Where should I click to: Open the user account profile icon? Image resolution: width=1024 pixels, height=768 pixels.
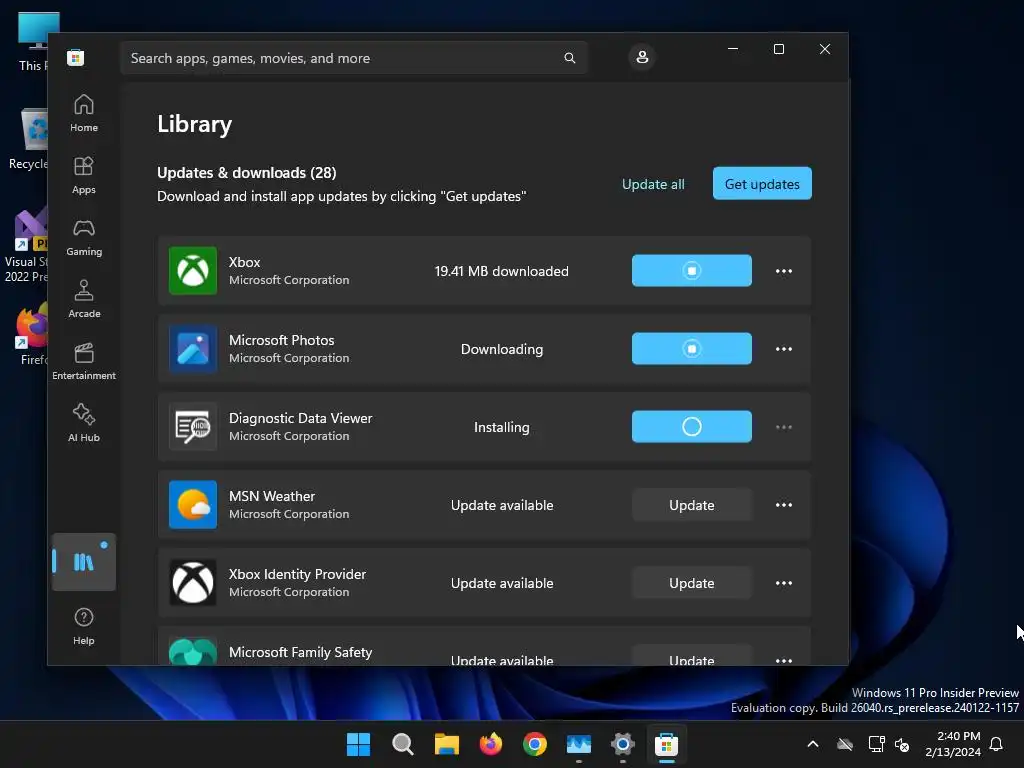pos(642,57)
